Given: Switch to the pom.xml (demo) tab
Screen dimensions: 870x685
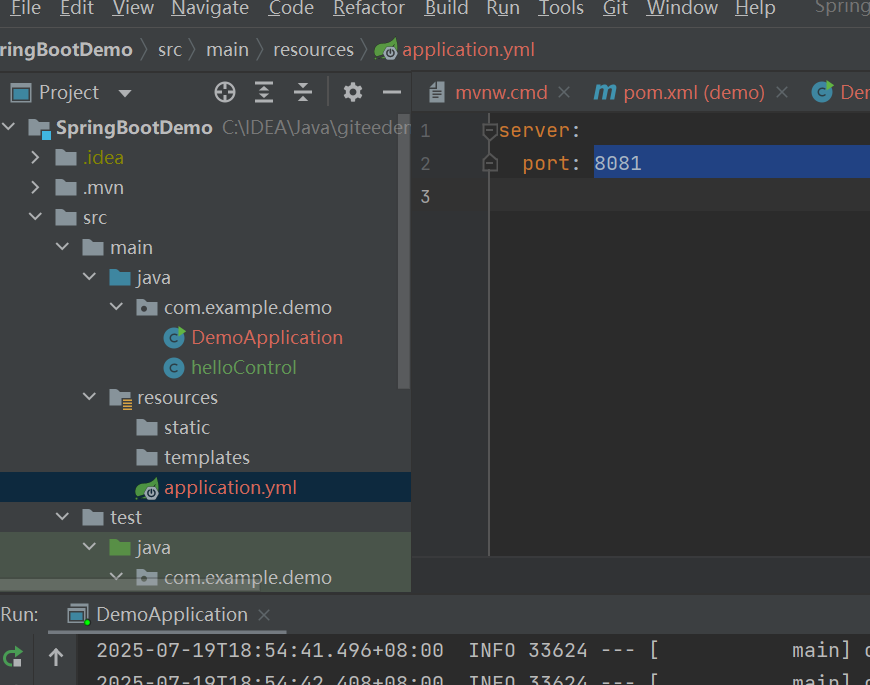Looking at the screenshot, I should (x=694, y=92).
